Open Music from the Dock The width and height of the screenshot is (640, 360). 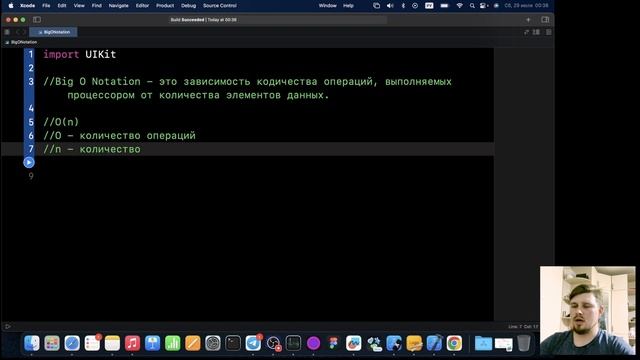click(132, 343)
